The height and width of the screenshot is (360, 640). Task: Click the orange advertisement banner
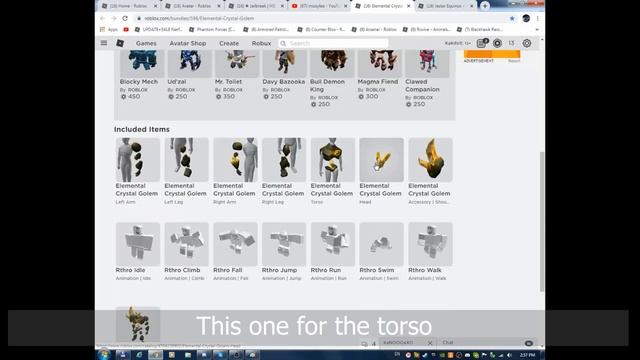click(492, 54)
